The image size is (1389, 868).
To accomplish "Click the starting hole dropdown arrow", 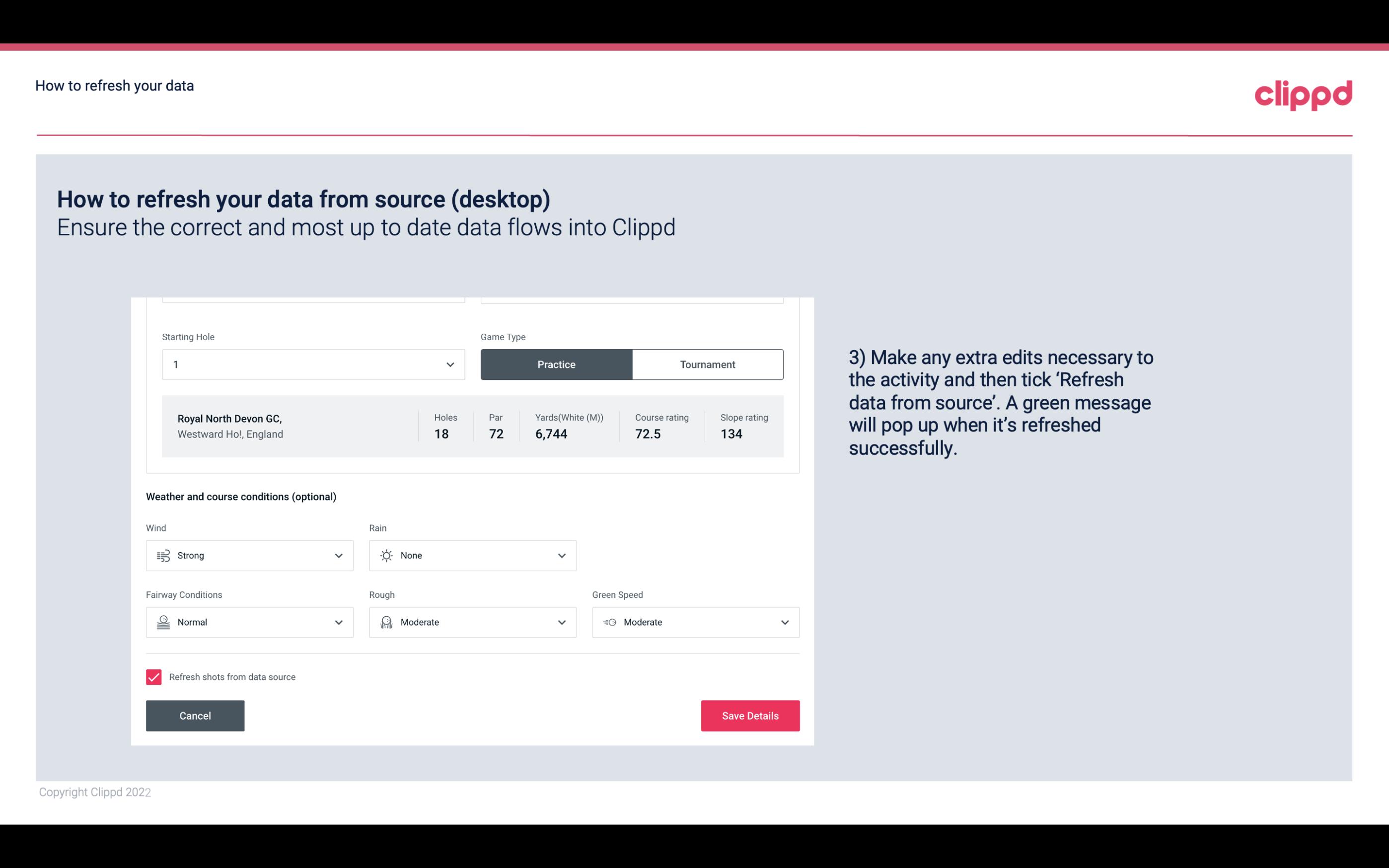I will [x=450, y=364].
